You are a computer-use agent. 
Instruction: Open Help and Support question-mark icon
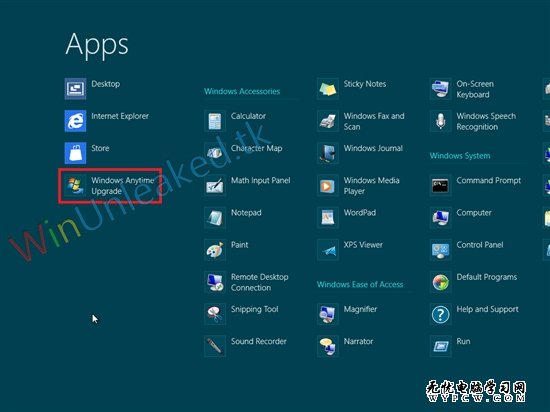pyautogui.click(x=441, y=314)
